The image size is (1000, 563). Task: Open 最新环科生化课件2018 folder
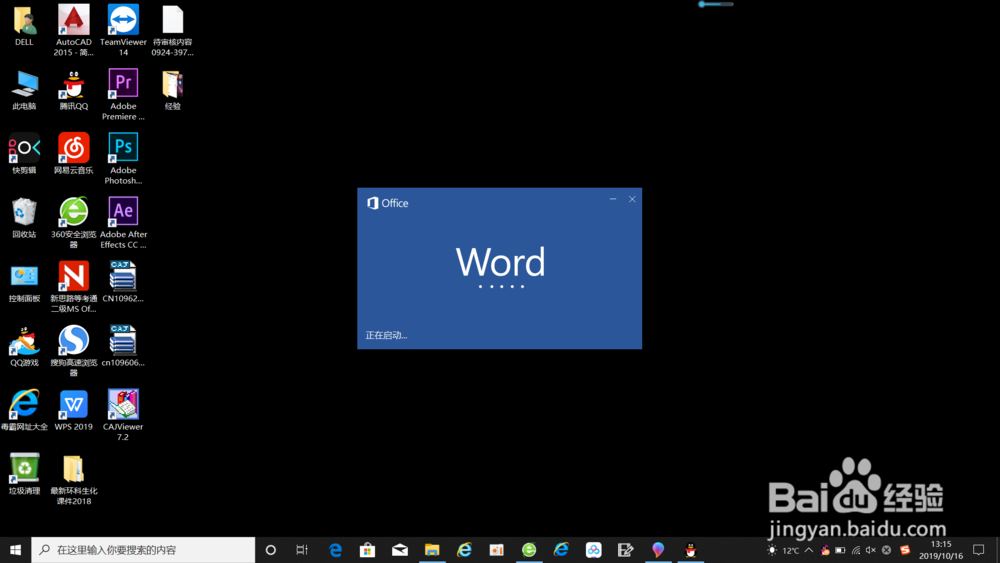tap(73, 479)
